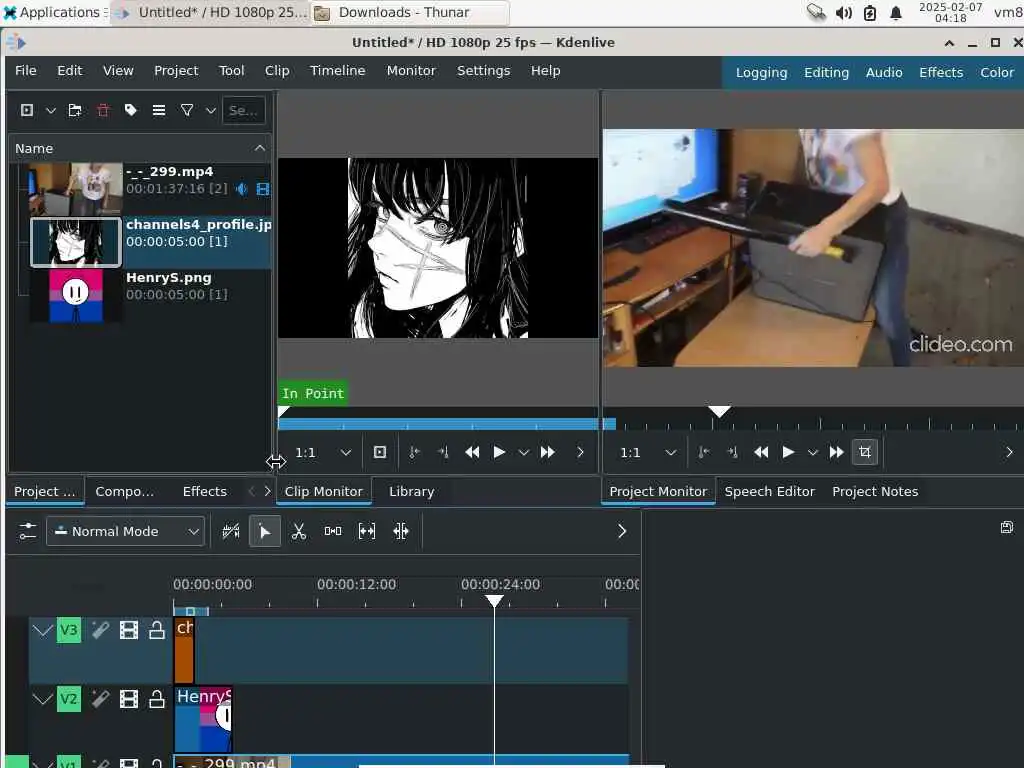Click the red Delete Clip icon
The image size is (1024, 768).
[x=103, y=110]
